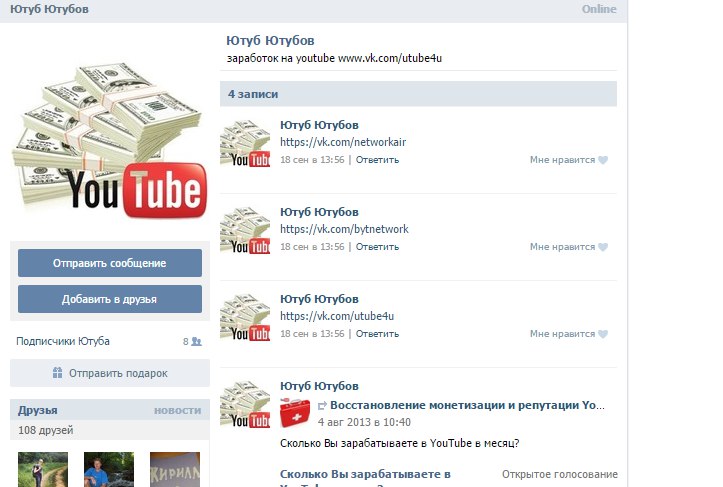Click the profile status www.vk.com/utube4u text

[390, 59]
